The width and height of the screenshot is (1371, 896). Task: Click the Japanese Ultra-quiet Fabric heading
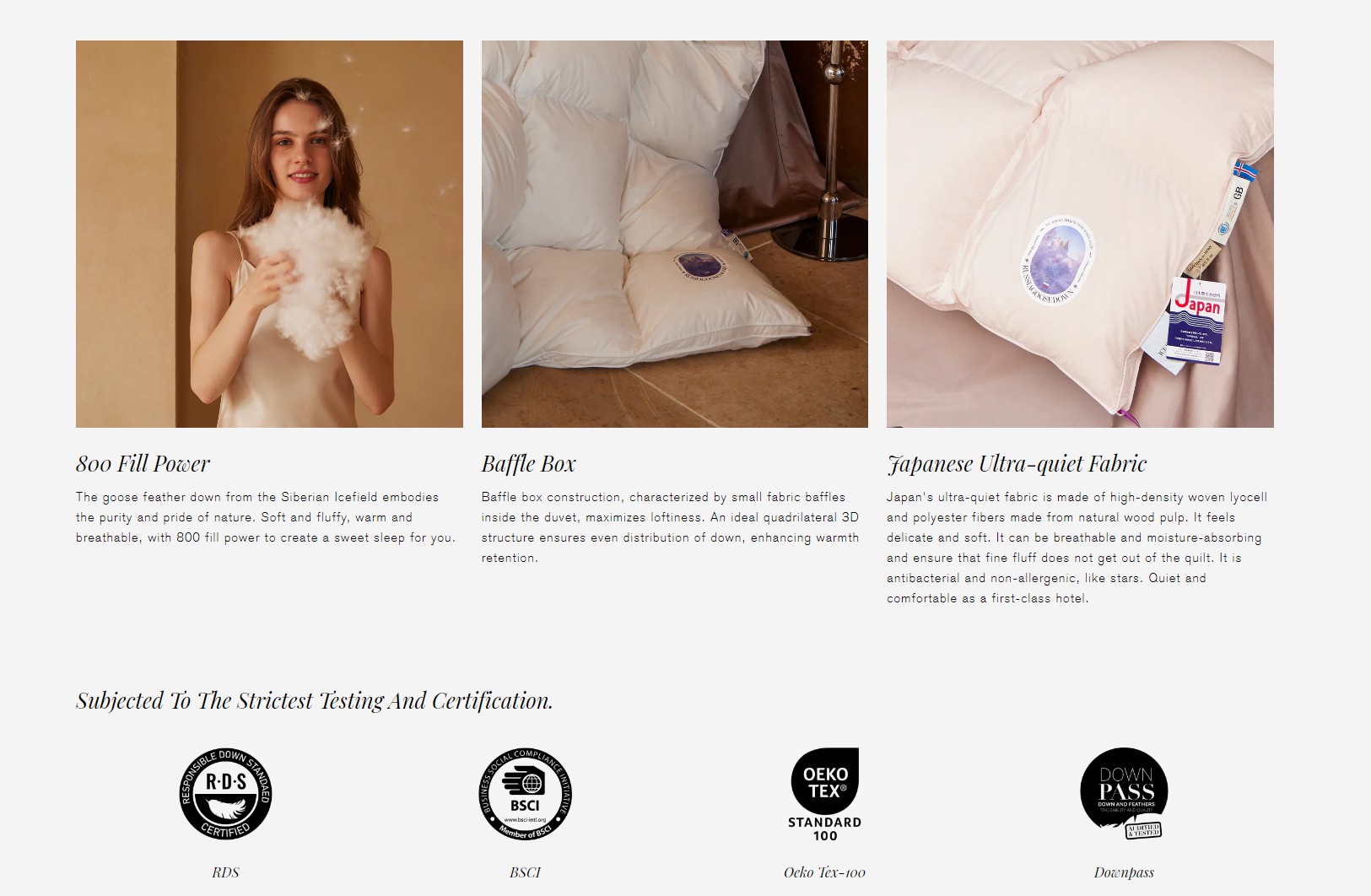pos(1017,464)
